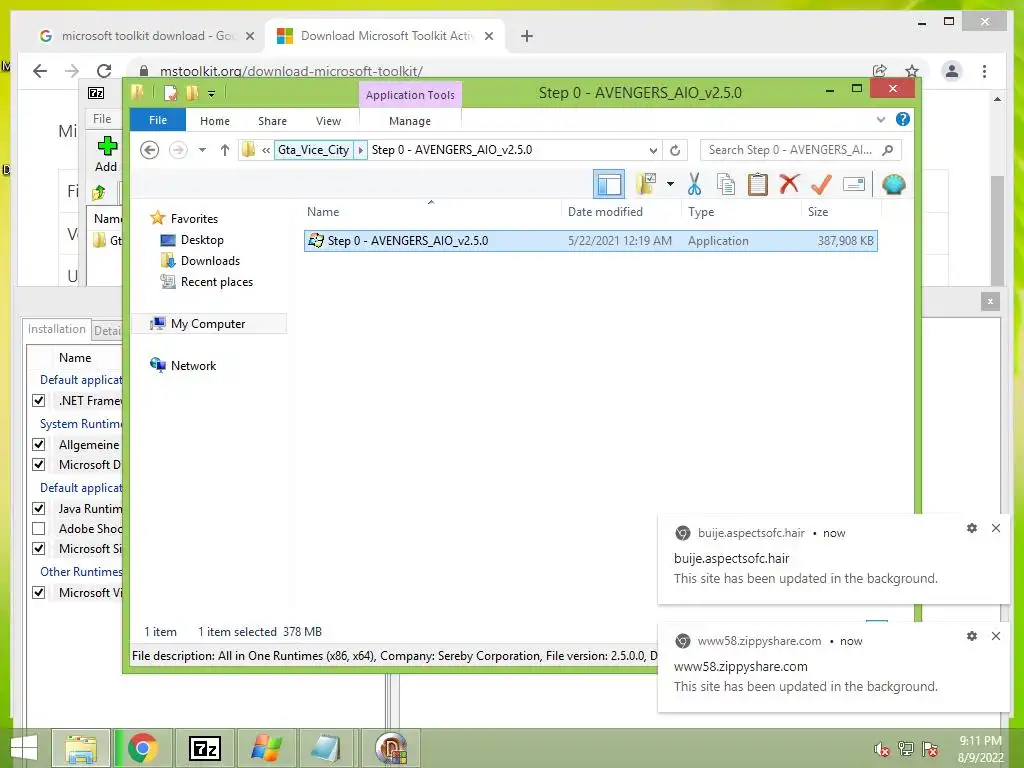
Task: Click the New folder quick access icon in title bar
Action: click(192, 93)
